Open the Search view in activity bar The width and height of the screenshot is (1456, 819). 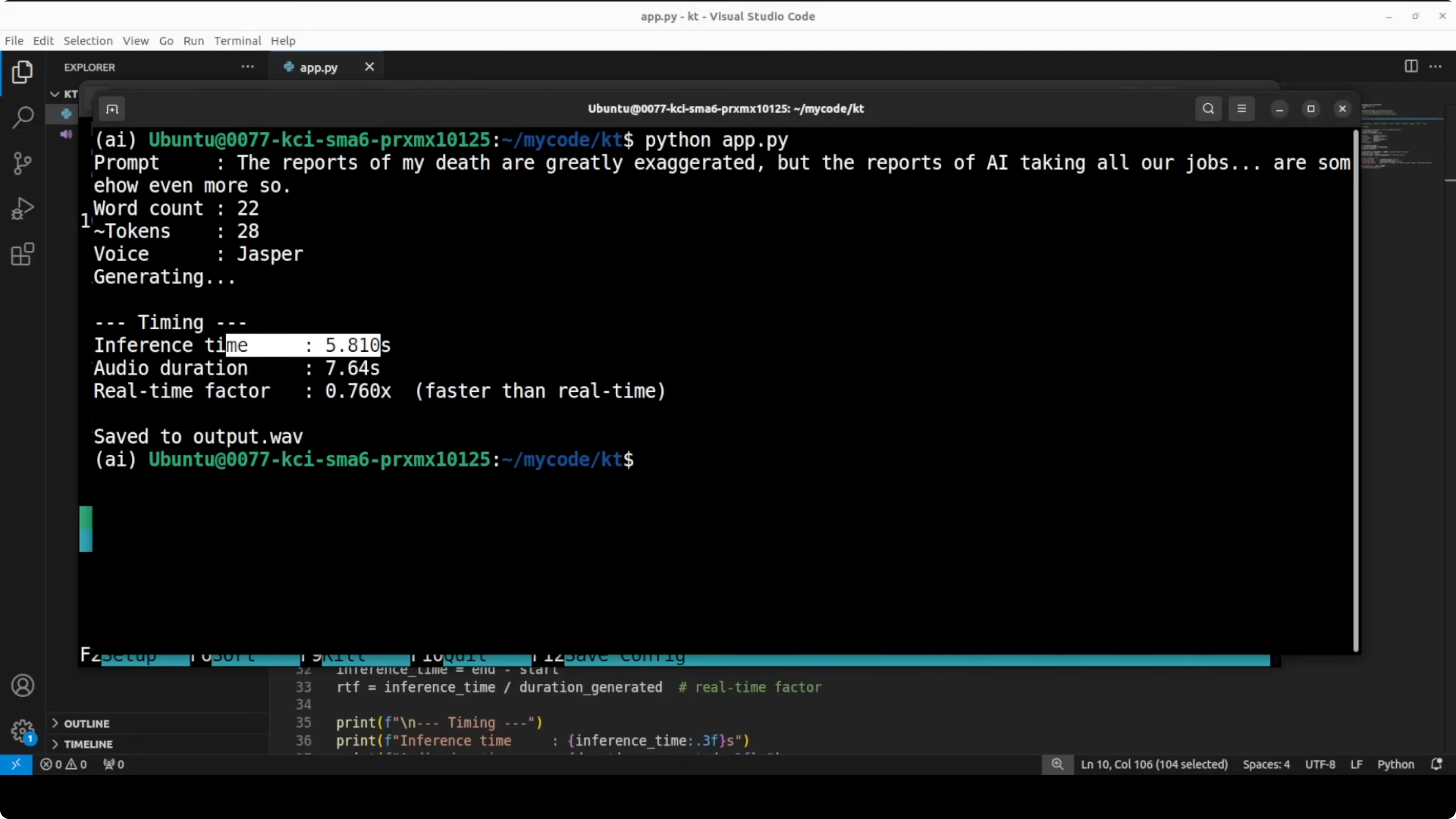[x=22, y=118]
